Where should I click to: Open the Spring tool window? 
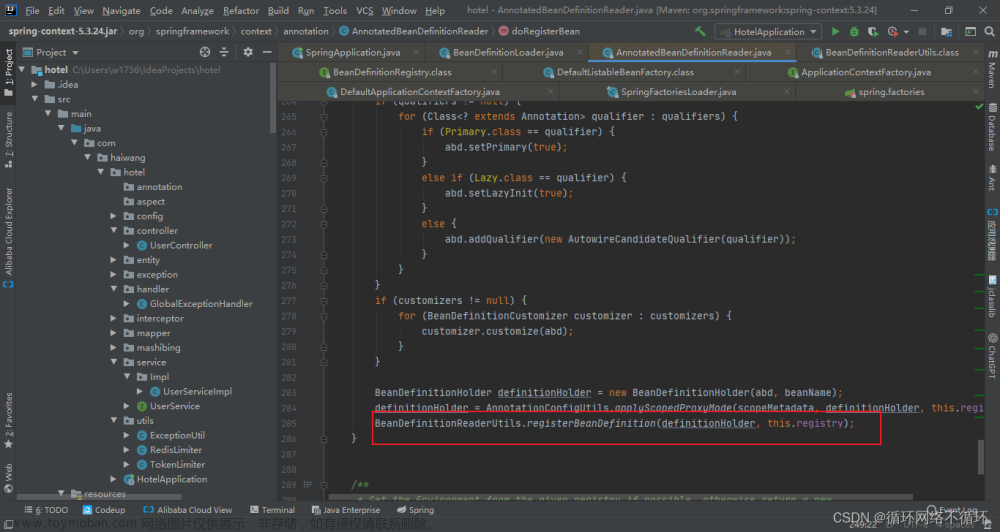pos(415,510)
